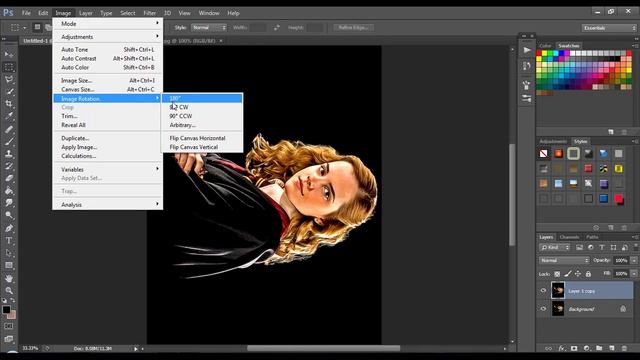The width and height of the screenshot is (640, 360).
Task: Select the Crop tool
Action: [x=9, y=104]
